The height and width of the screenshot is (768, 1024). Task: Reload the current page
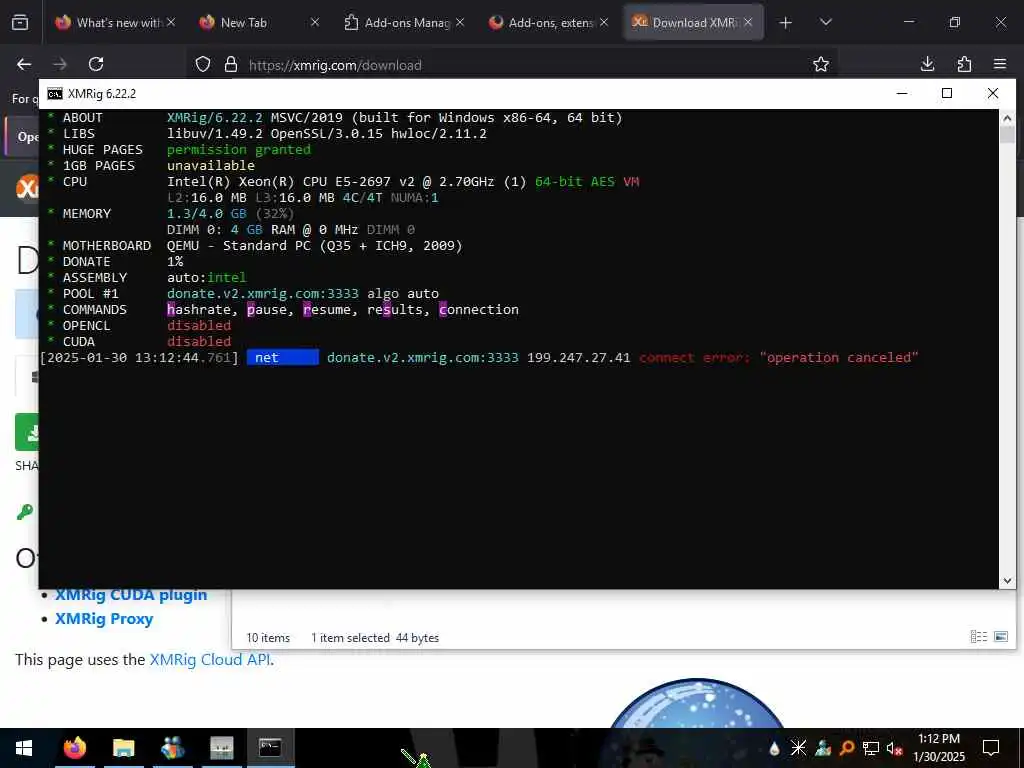(x=96, y=64)
